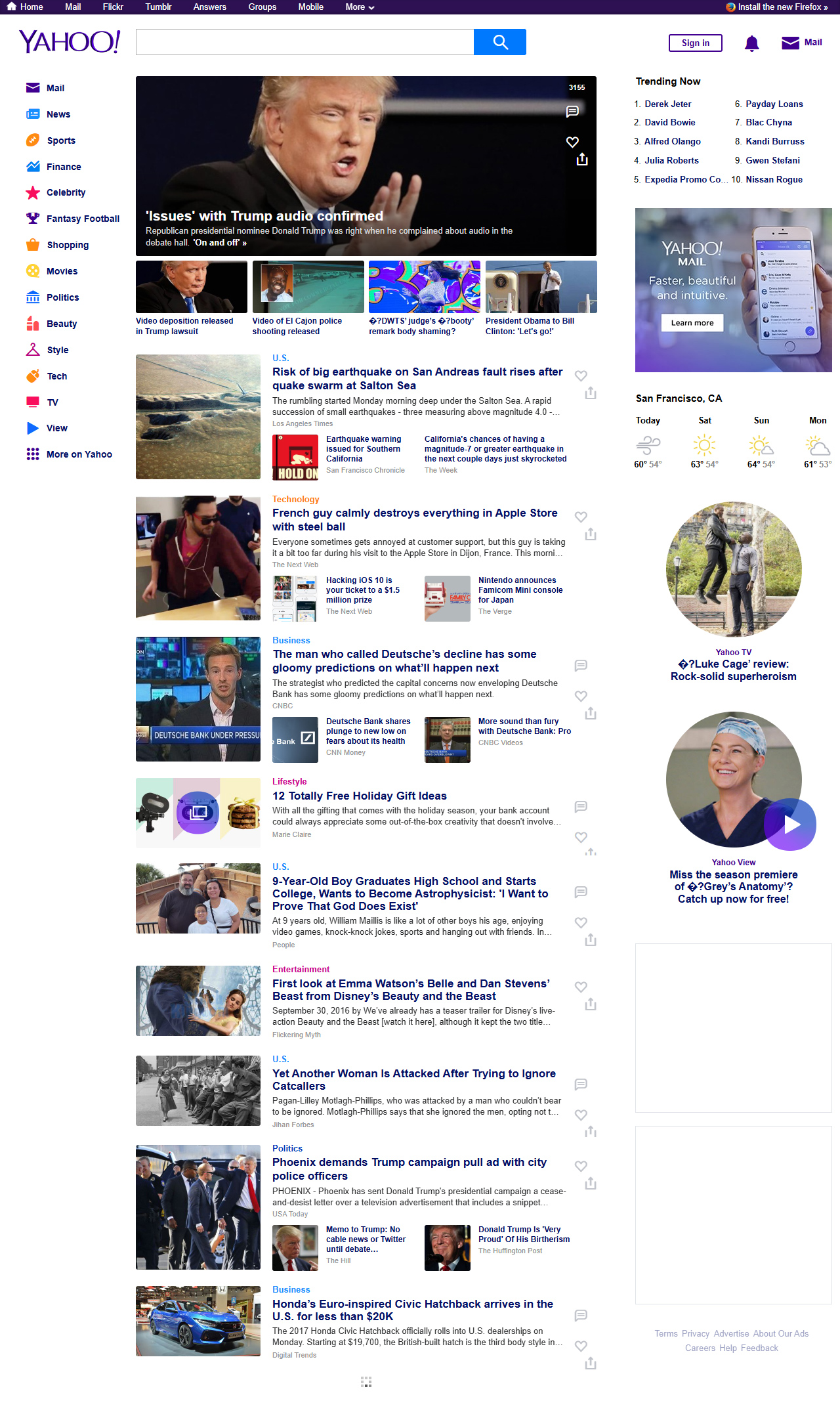Open Style hanger icon in sidebar
This screenshot has height=1418, width=840.
pos(33,350)
